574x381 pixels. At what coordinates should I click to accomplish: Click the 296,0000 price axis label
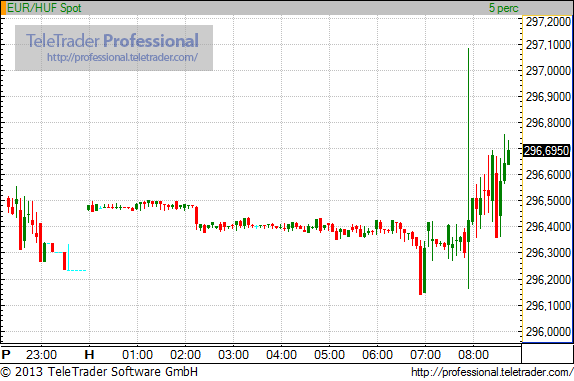coord(548,332)
